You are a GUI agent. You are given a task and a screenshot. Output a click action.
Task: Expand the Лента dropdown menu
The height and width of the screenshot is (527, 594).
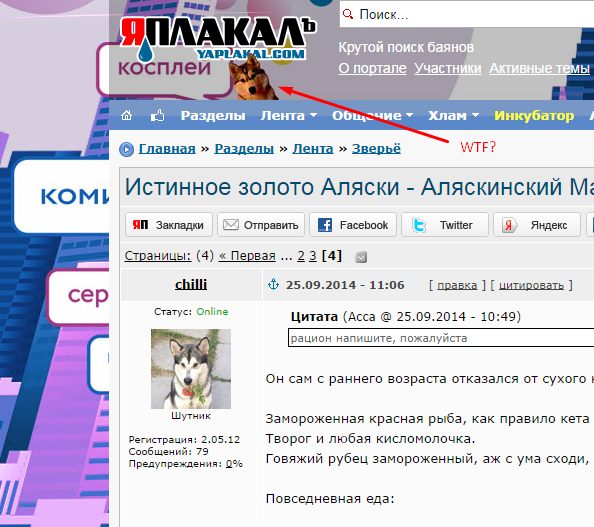(x=289, y=116)
